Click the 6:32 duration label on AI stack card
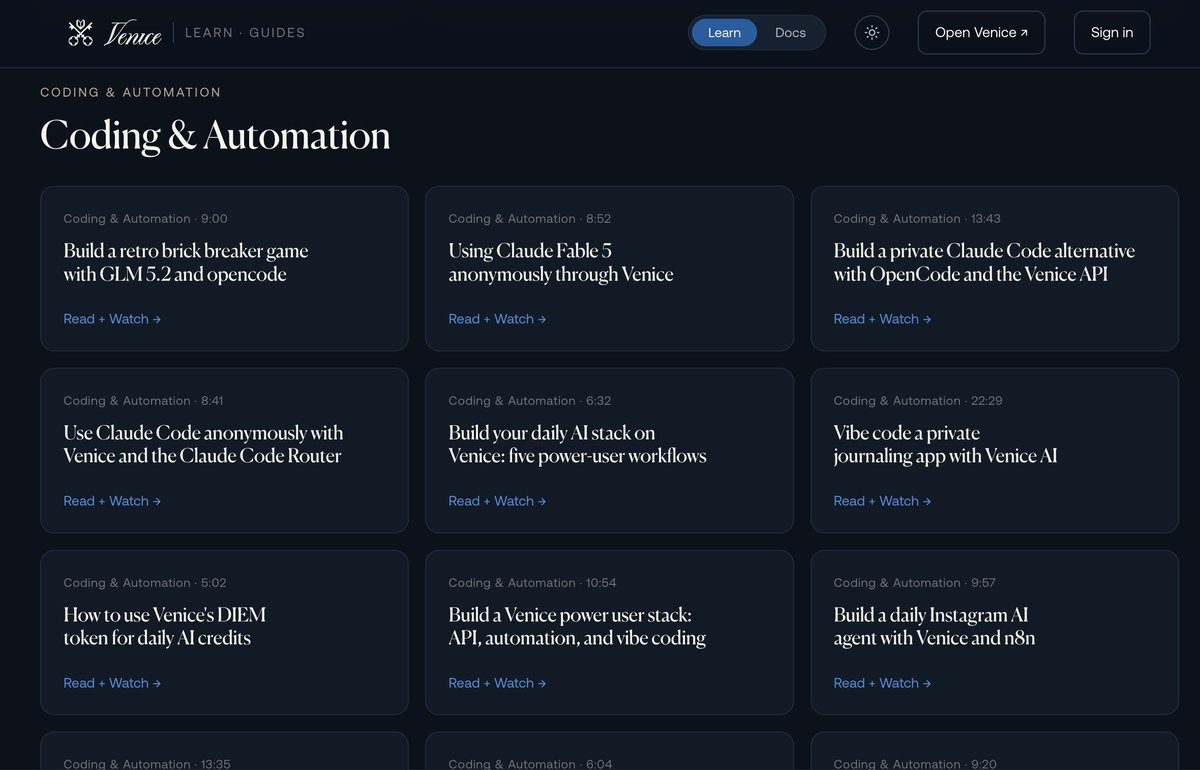1200x770 pixels. [x=599, y=401]
